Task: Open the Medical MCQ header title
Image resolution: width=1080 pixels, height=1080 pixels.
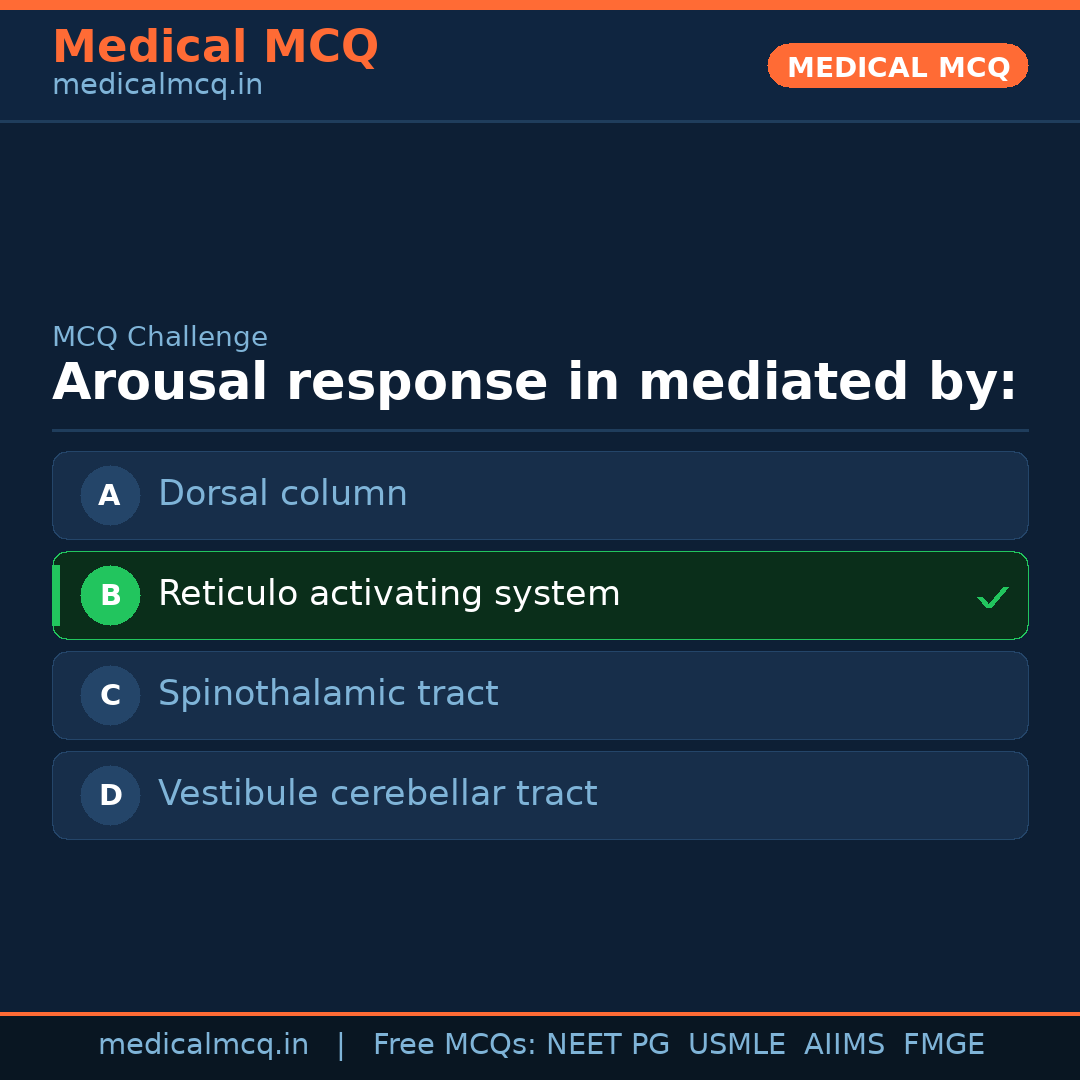Action: 215,47
